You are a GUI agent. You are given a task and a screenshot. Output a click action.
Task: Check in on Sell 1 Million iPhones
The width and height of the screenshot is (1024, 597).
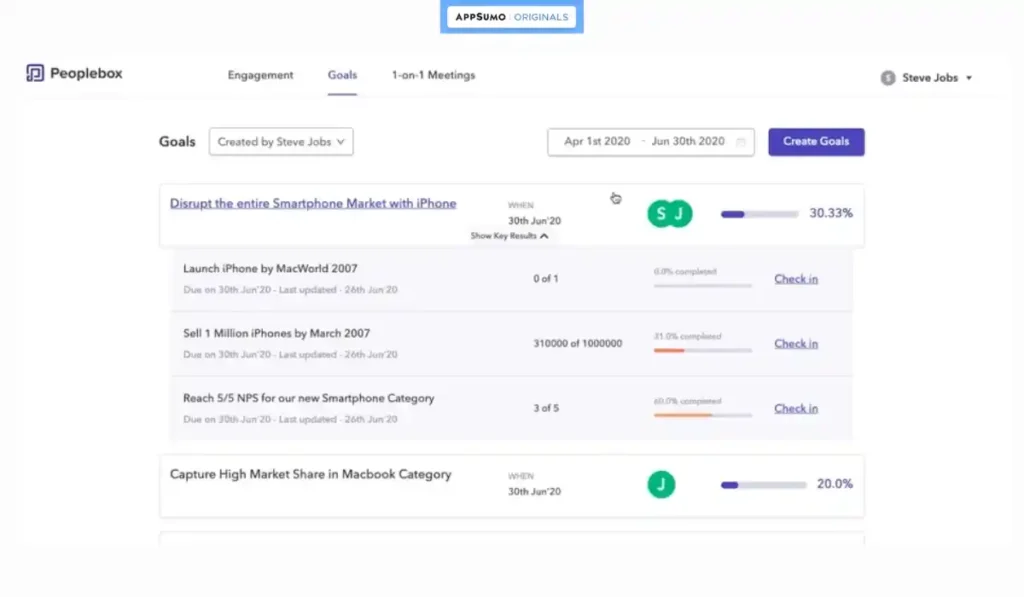(x=795, y=343)
